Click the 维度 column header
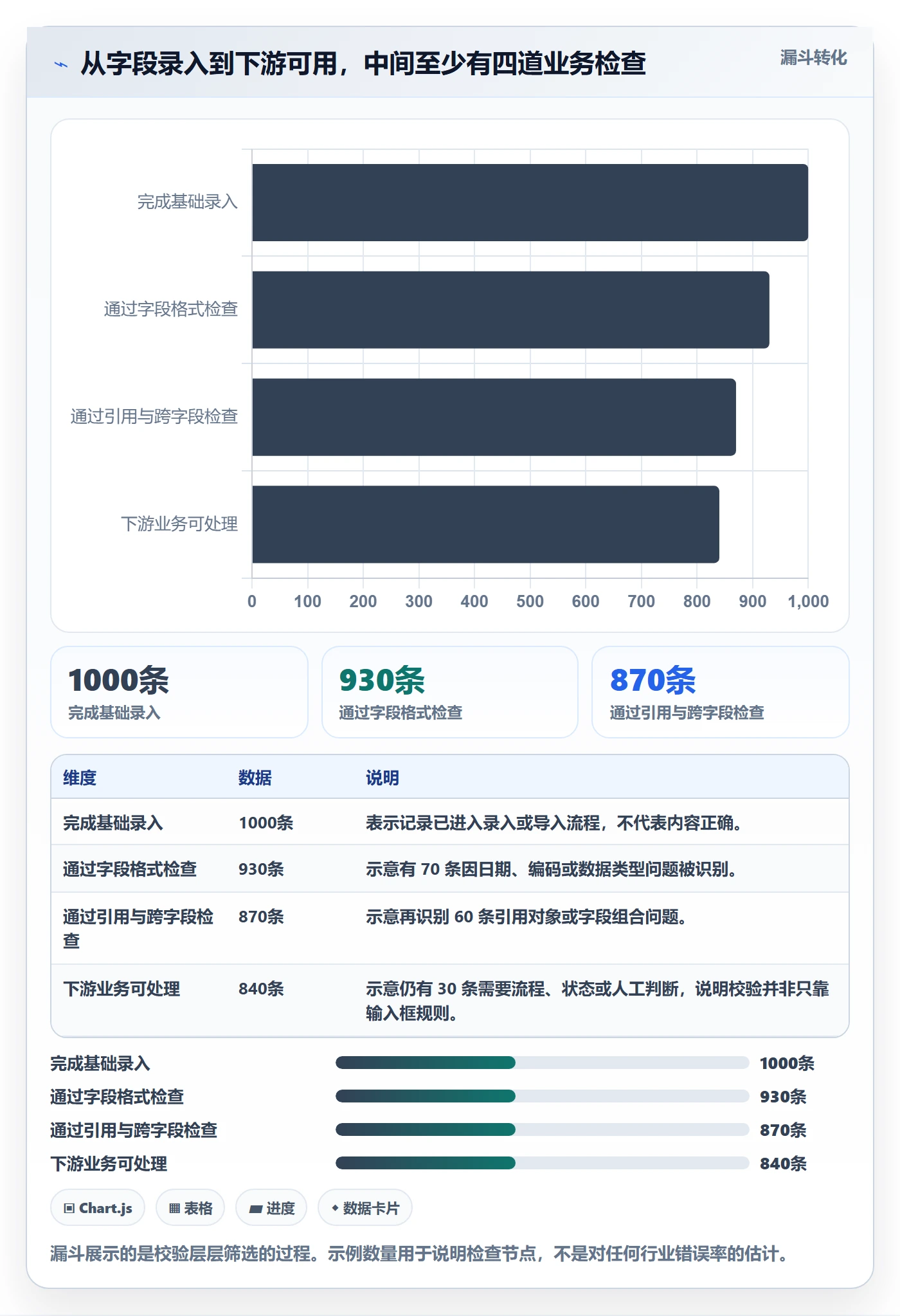The image size is (900, 1316). pos(80,778)
